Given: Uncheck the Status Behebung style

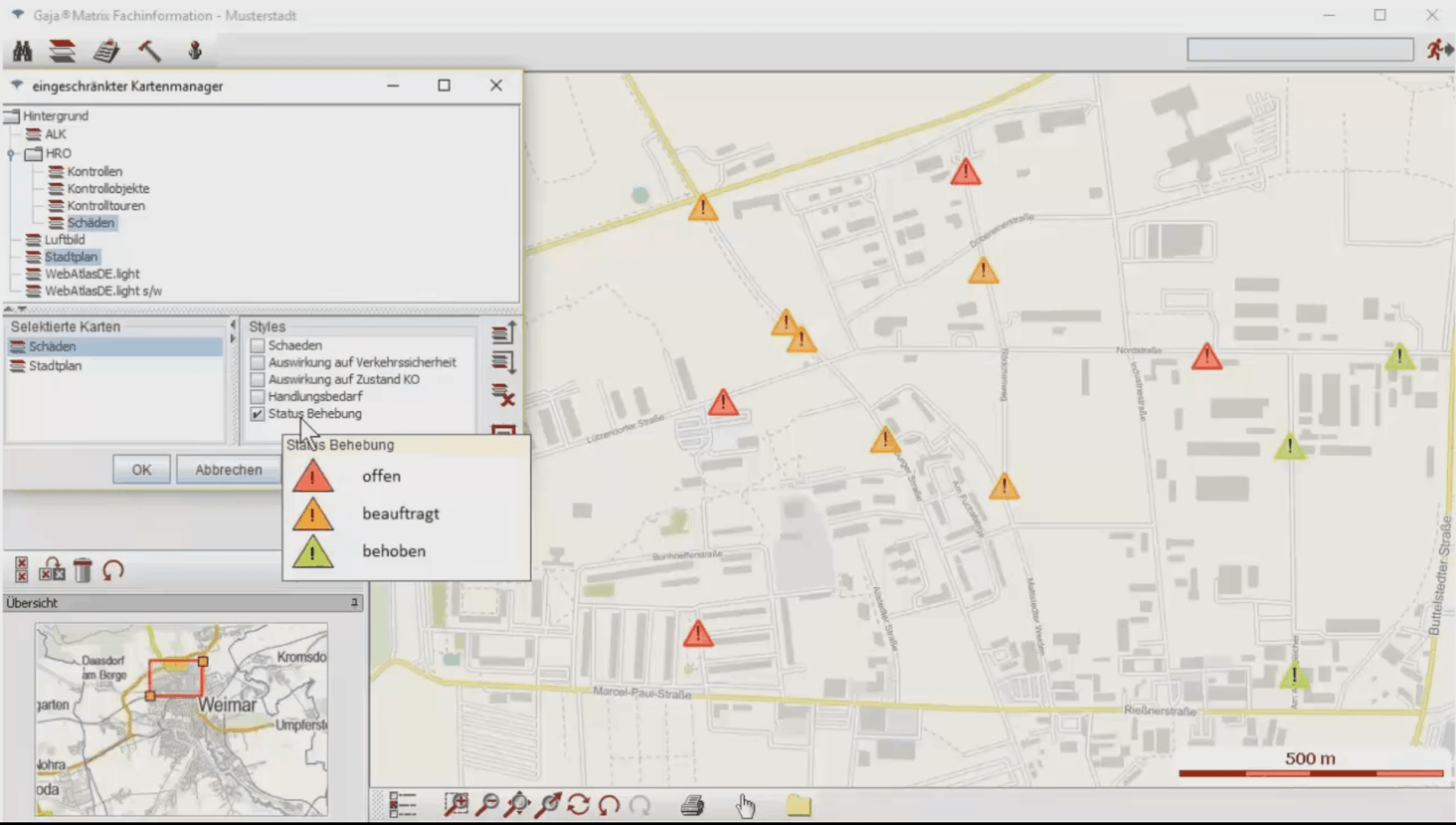Looking at the screenshot, I should click(x=257, y=414).
